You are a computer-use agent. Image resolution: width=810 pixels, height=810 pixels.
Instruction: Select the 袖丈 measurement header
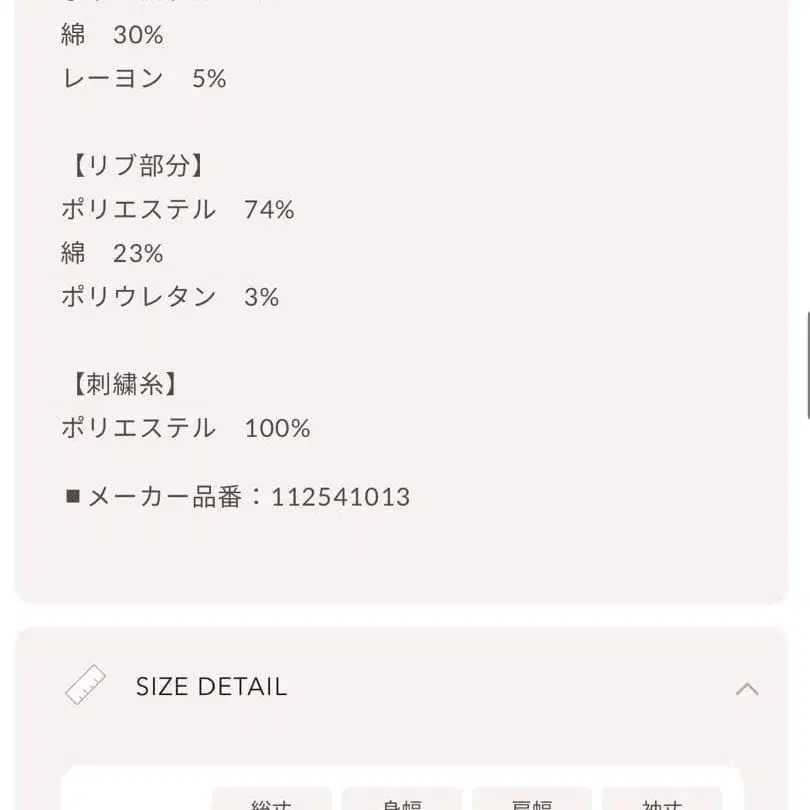[663, 802]
